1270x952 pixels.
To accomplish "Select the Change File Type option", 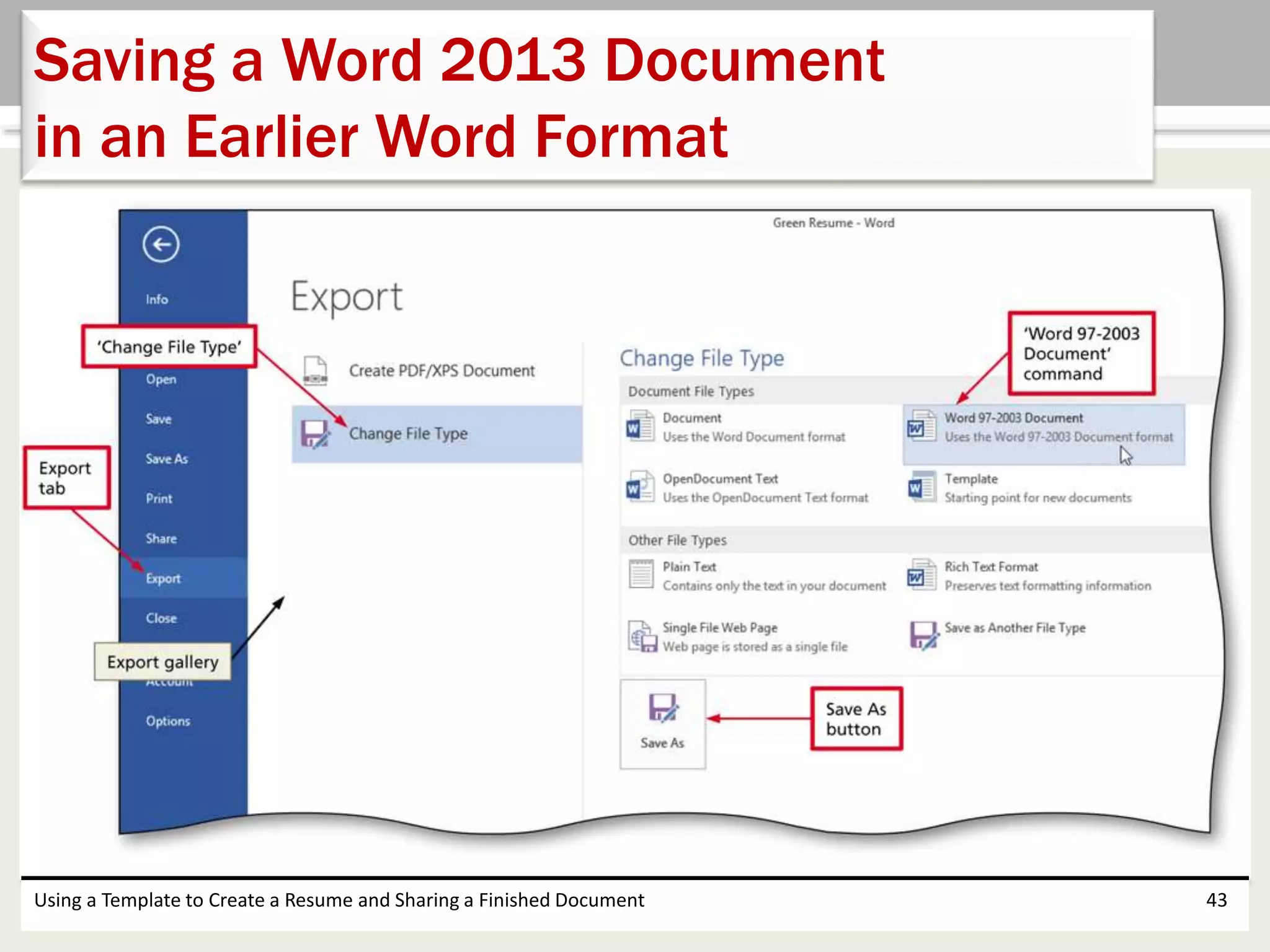I will click(437, 434).
